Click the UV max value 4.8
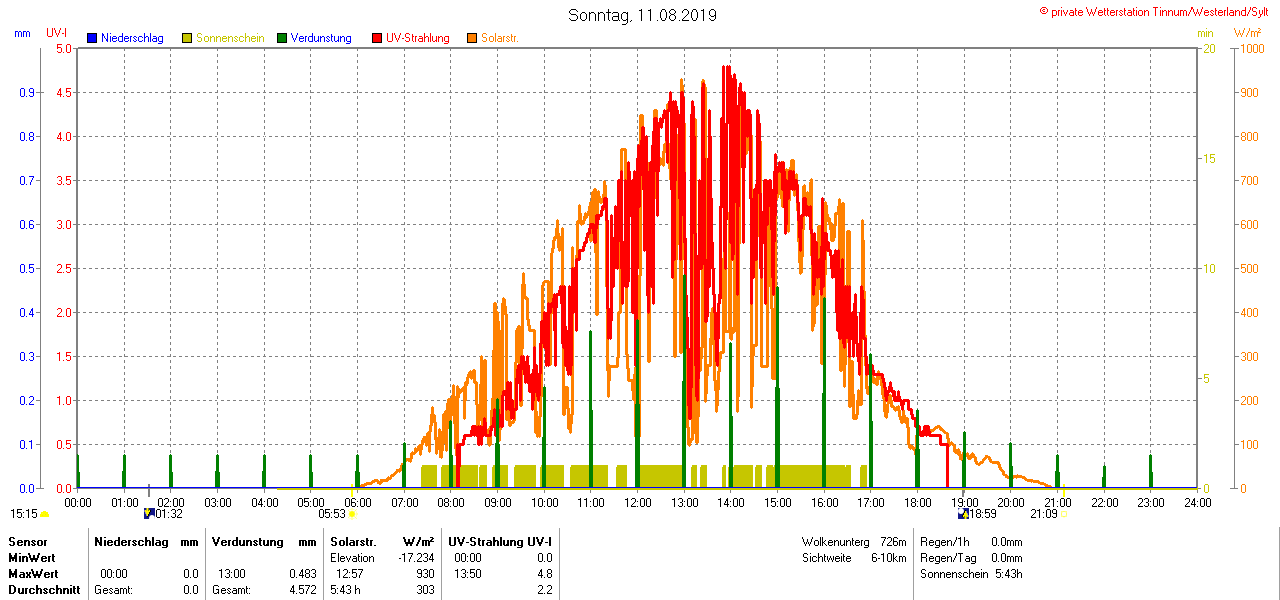The height and width of the screenshot is (600, 1280). click(x=544, y=574)
